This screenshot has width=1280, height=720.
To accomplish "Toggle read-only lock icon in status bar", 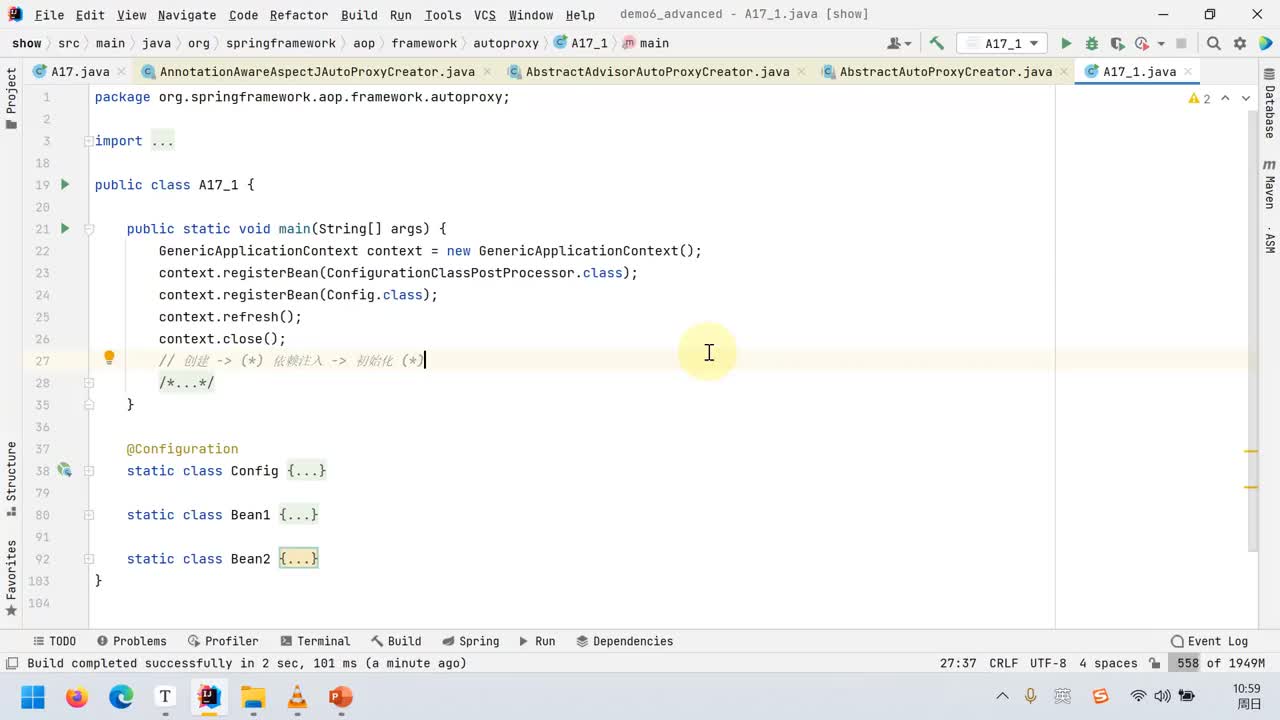I will [x=1155, y=663].
